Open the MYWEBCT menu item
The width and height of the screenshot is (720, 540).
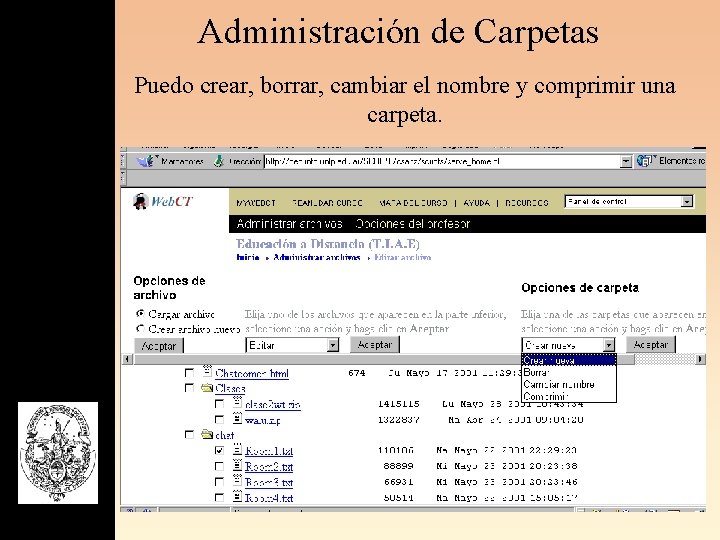pyautogui.click(x=256, y=202)
